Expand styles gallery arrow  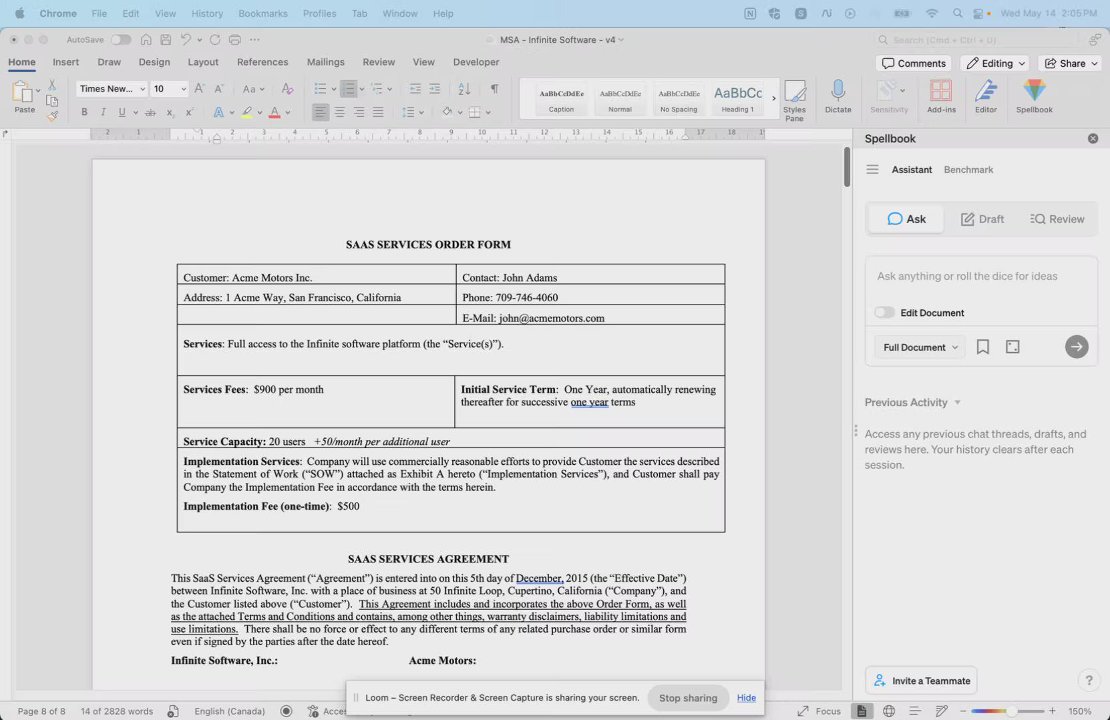click(773, 98)
